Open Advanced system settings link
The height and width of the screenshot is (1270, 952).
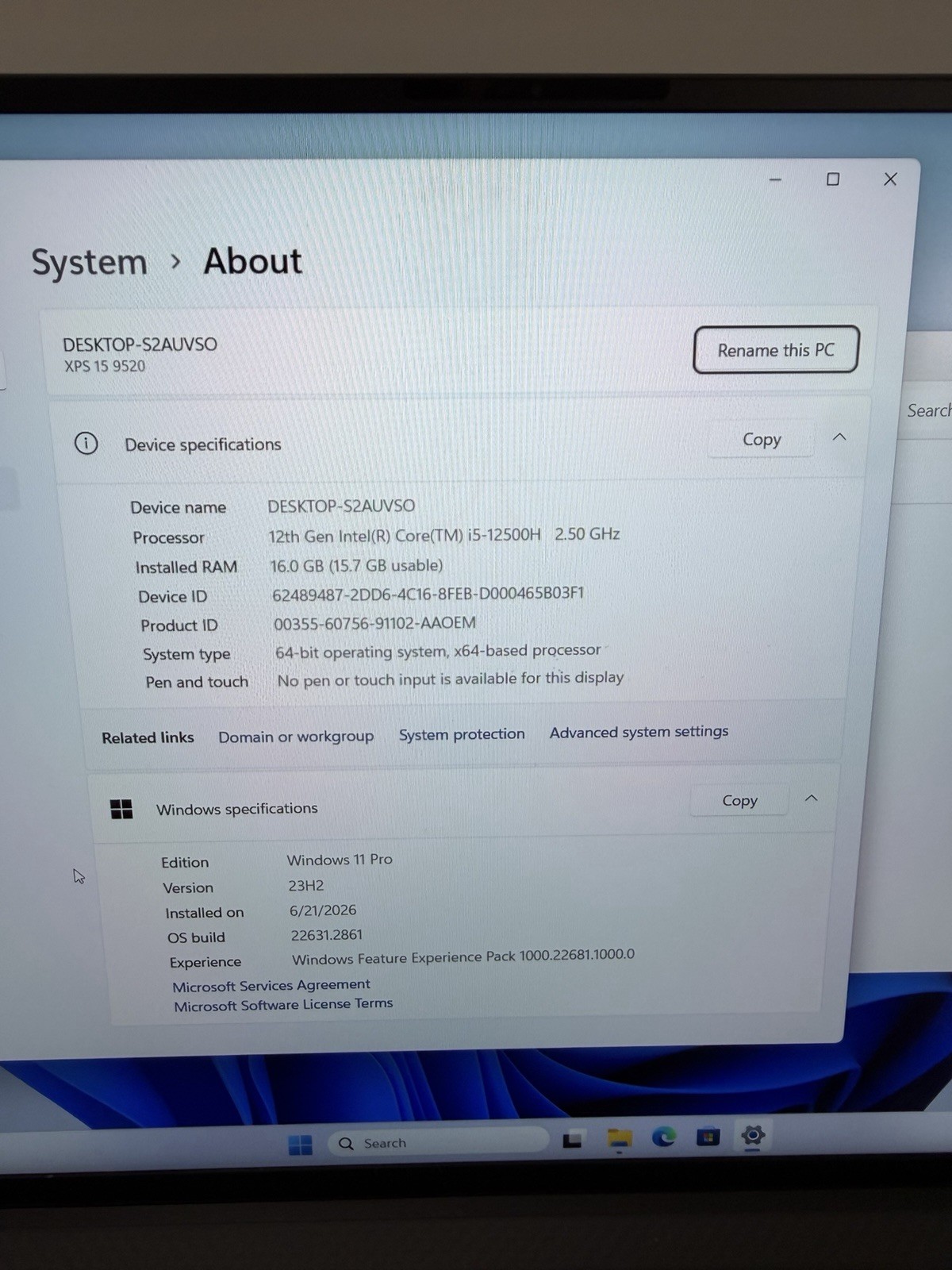coord(639,732)
